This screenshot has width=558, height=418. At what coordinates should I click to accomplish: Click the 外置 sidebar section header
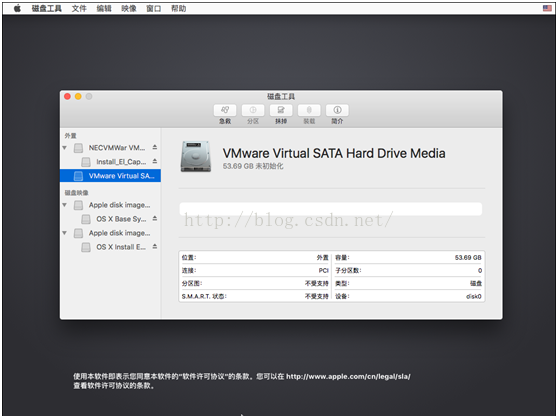(70, 136)
